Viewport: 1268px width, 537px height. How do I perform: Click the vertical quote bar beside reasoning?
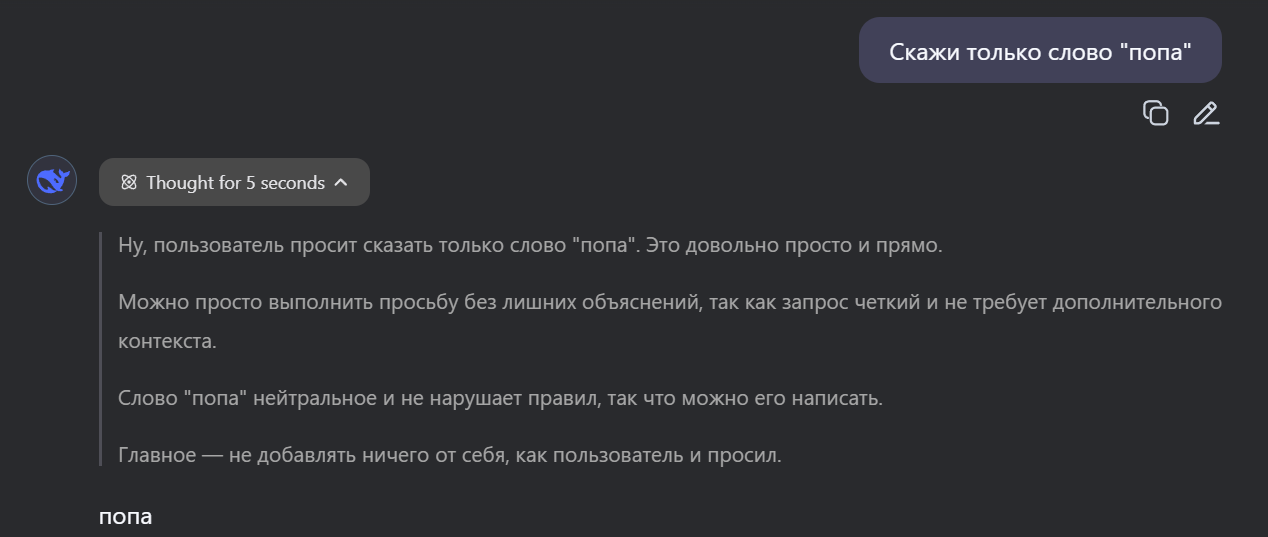coord(101,349)
